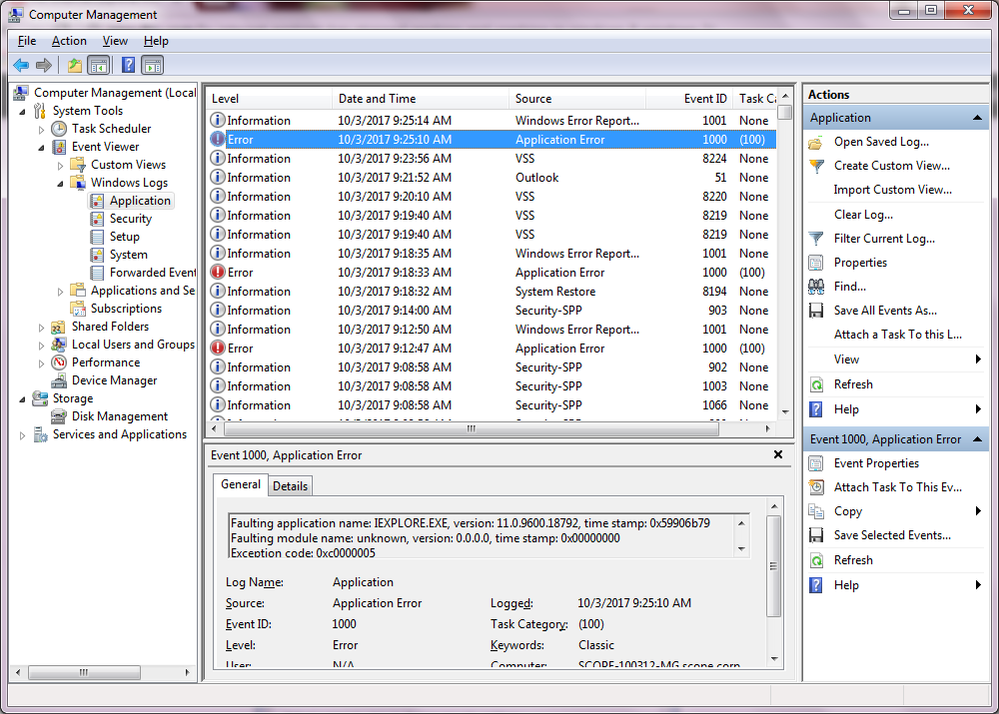Sort by the Level column header
Viewport: 999px width, 714px height.
click(x=270, y=99)
